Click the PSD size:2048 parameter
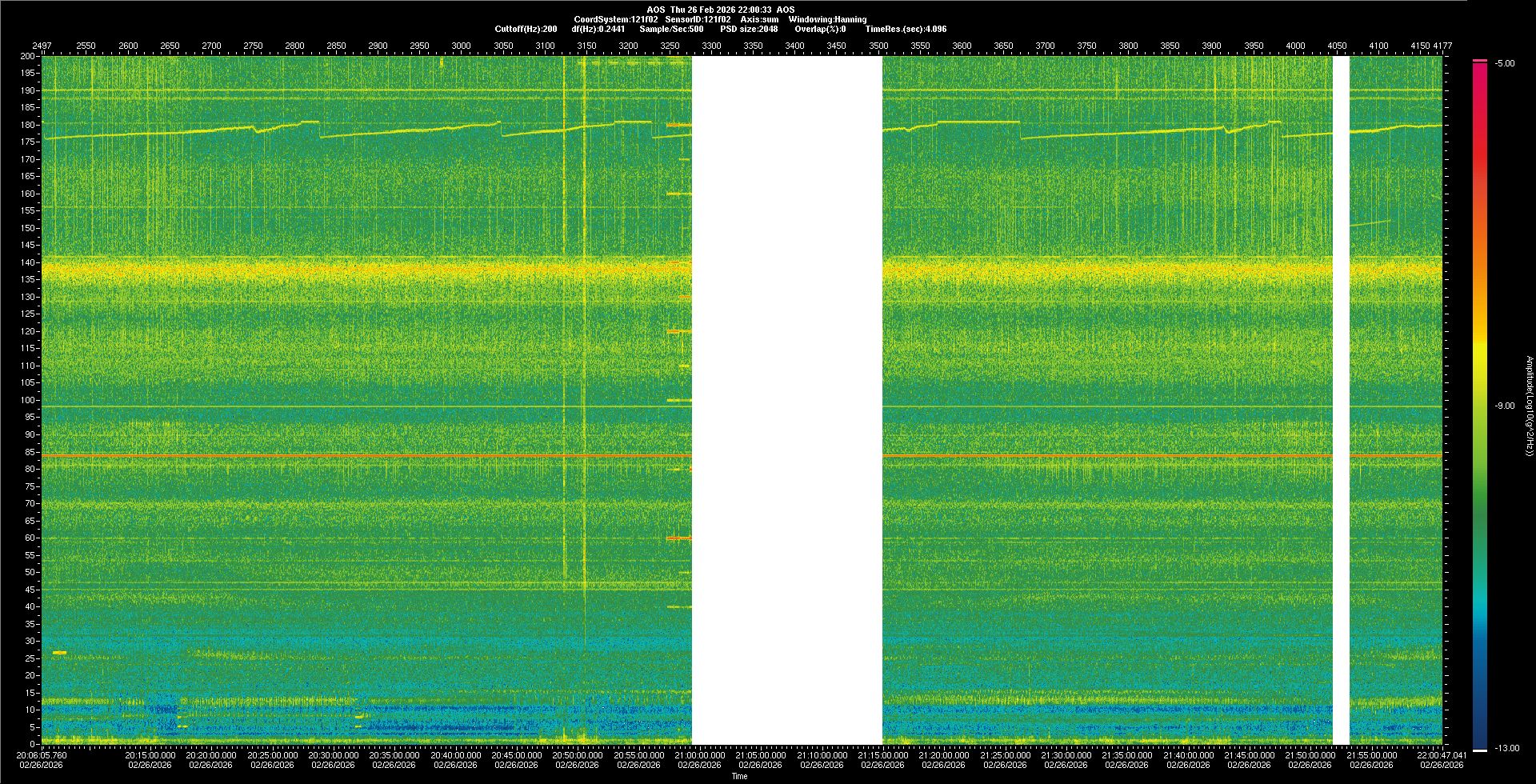The width and height of the screenshot is (1536, 784). 749,29
